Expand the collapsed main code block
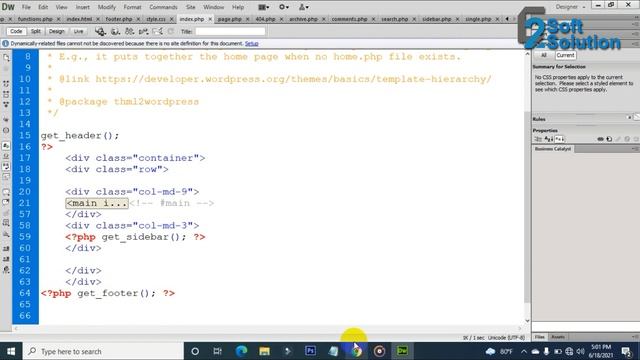Image resolution: width=640 pixels, height=360 pixels. click(x=97, y=203)
